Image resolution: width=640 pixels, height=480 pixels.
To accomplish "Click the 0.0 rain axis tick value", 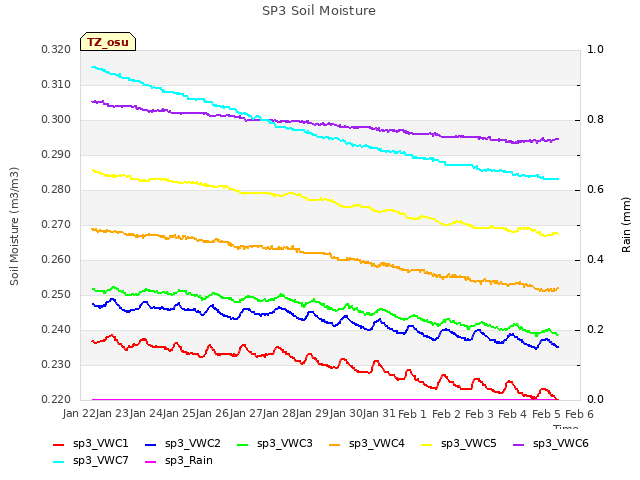I will click(x=595, y=399).
